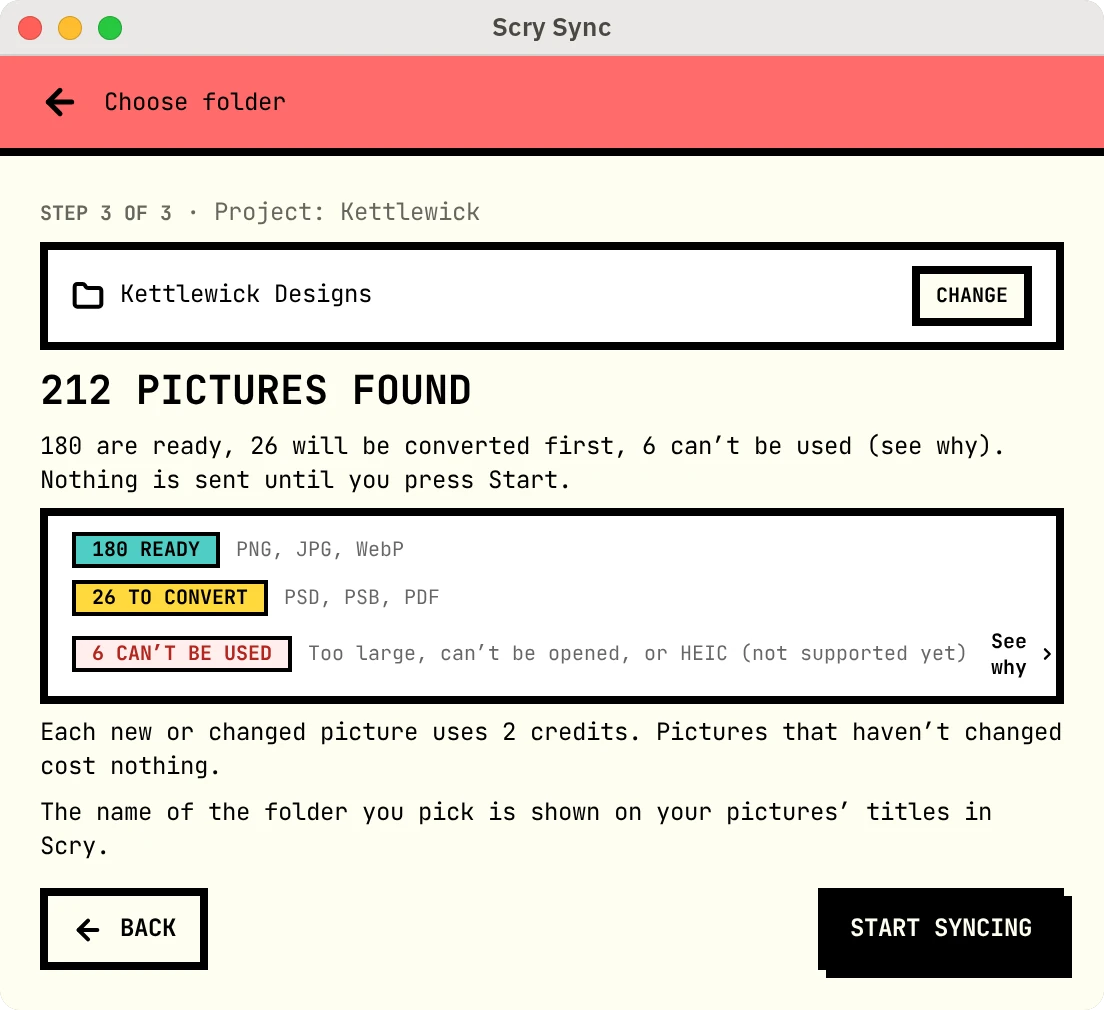Image resolution: width=1104 pixels, height=1010 pixels.
Task: Click the Project: Kettlewick label
Action: coord(346,212)
